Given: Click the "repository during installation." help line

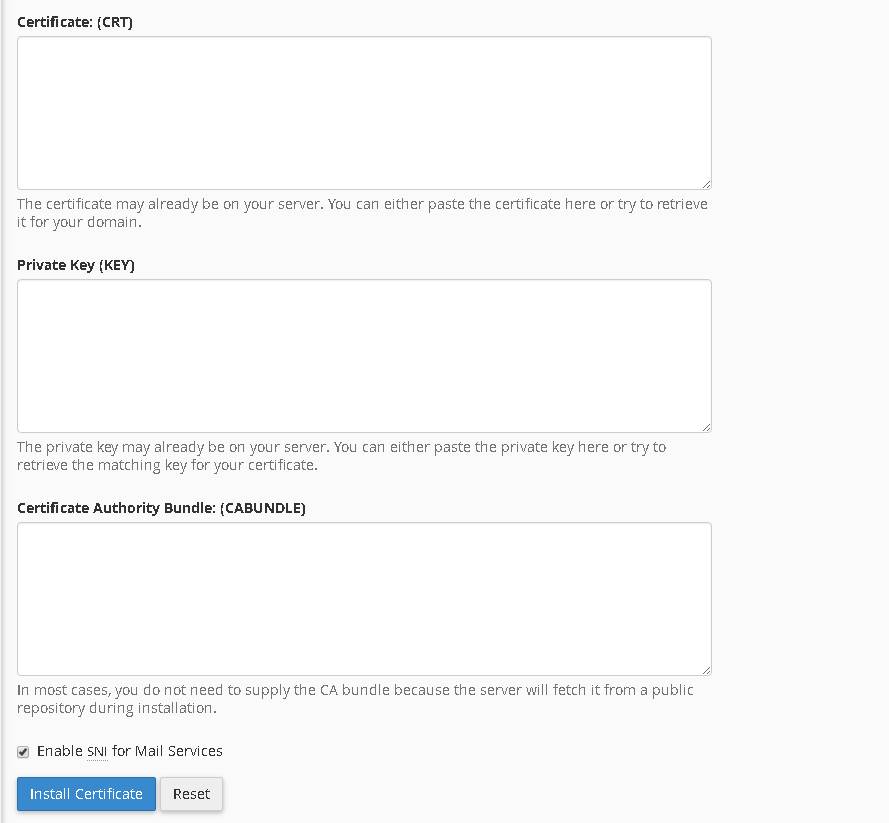Looking at the screenshot, I should tap(117, 708).
